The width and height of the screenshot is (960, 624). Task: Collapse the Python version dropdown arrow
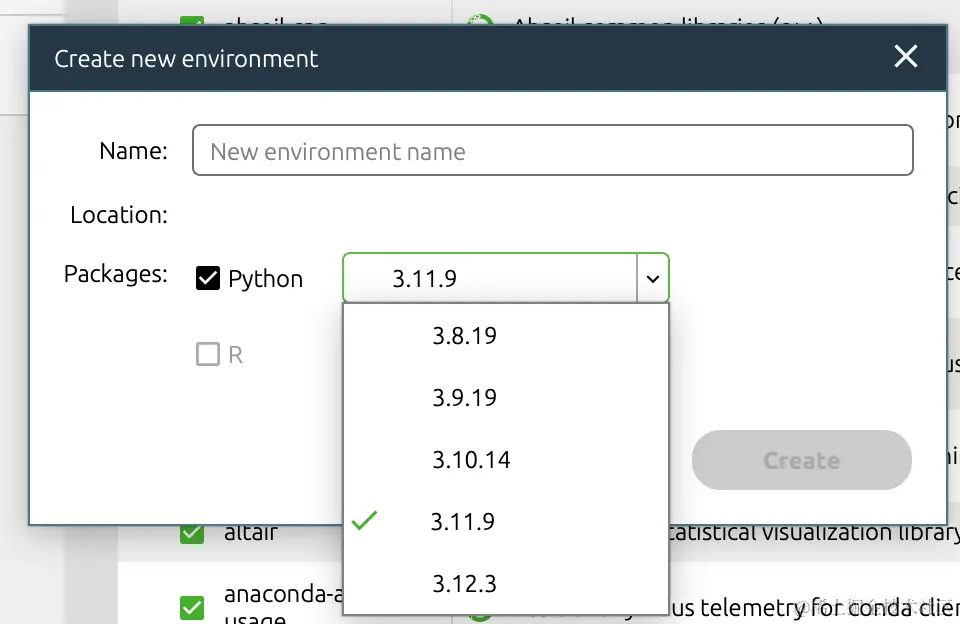click(x=652, y=278)
